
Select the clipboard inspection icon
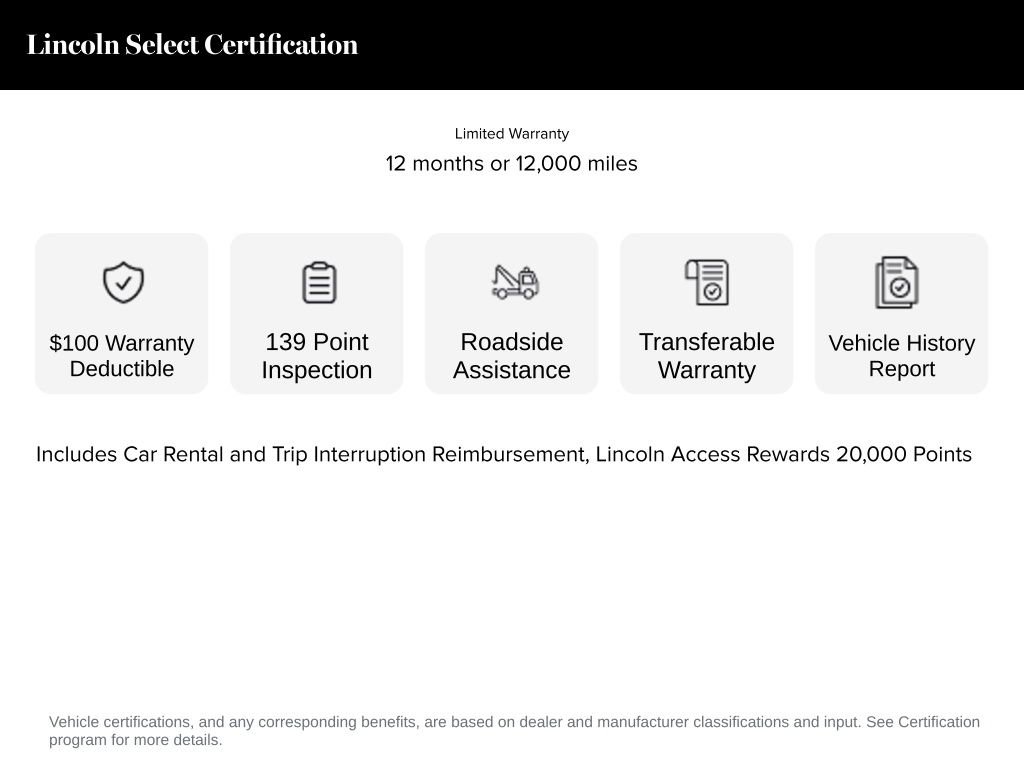tap(316, 281)
